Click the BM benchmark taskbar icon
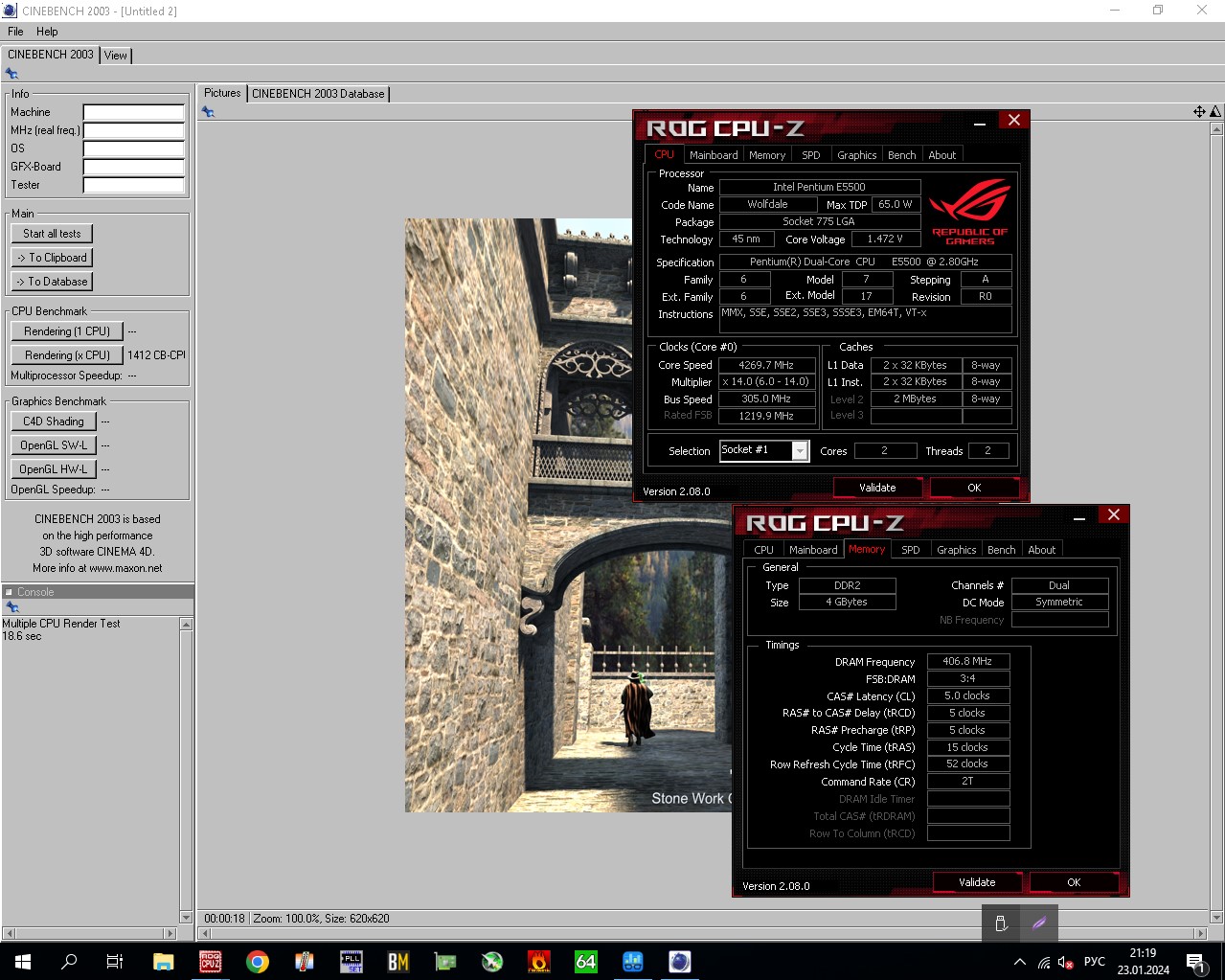The height and width of the screenshot is (980, 1225). coord(398,961)
